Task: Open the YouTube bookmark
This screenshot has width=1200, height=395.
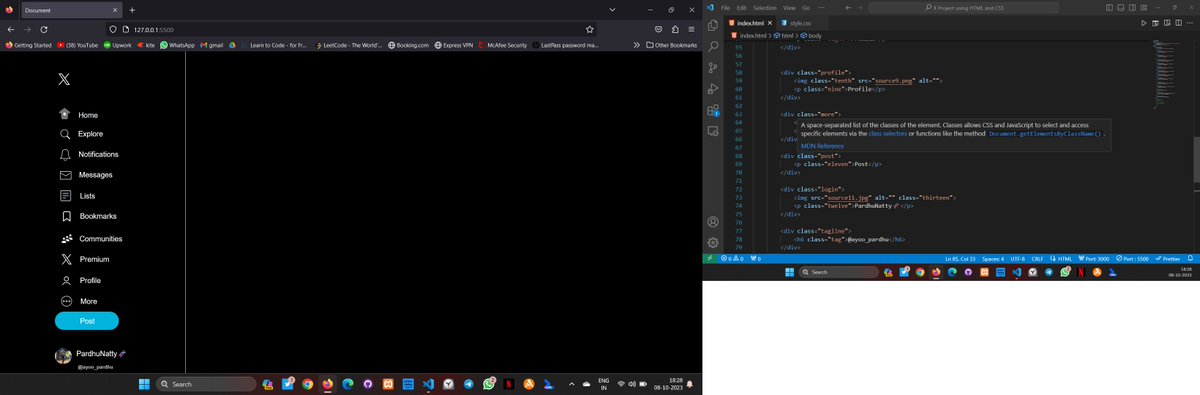Action: 77,45
